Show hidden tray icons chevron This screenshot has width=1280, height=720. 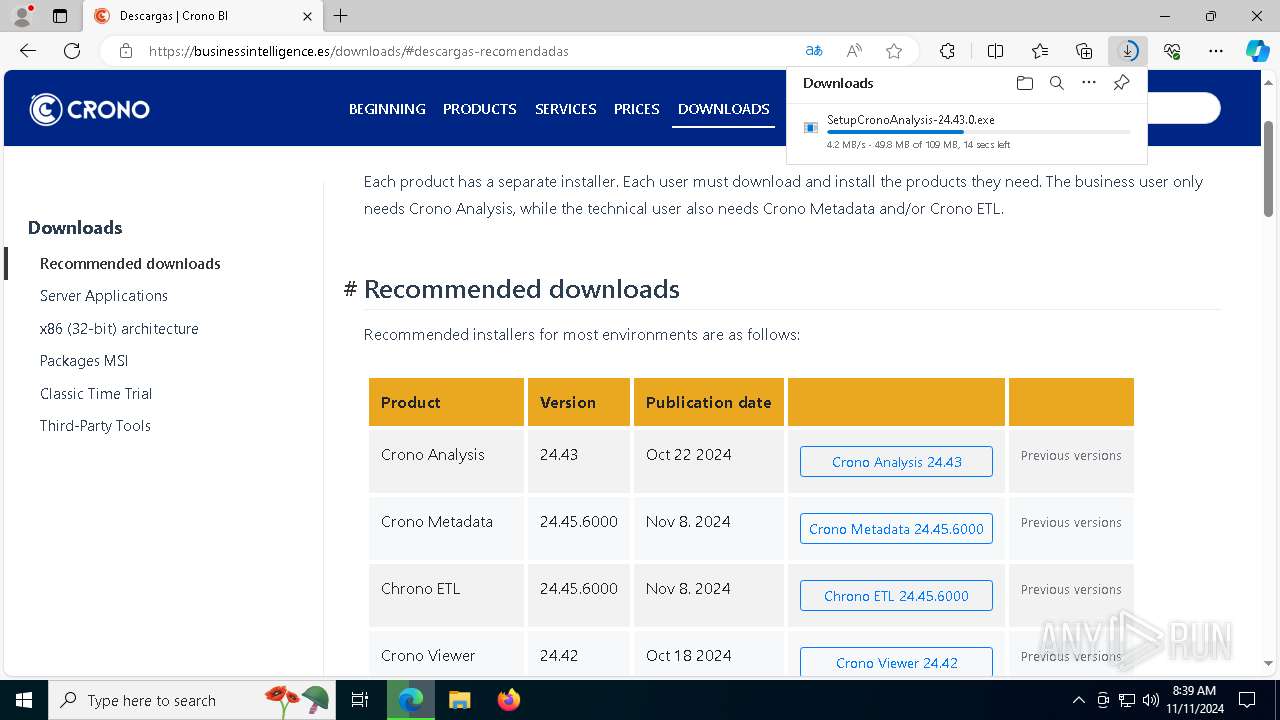(1078, 700)
